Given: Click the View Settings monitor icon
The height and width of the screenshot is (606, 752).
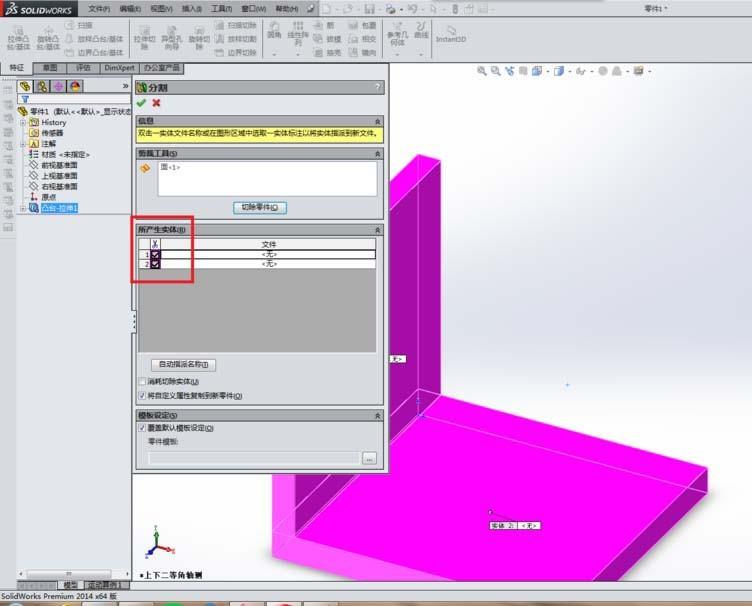Looking at the screenshot, I should coord(638,71).
